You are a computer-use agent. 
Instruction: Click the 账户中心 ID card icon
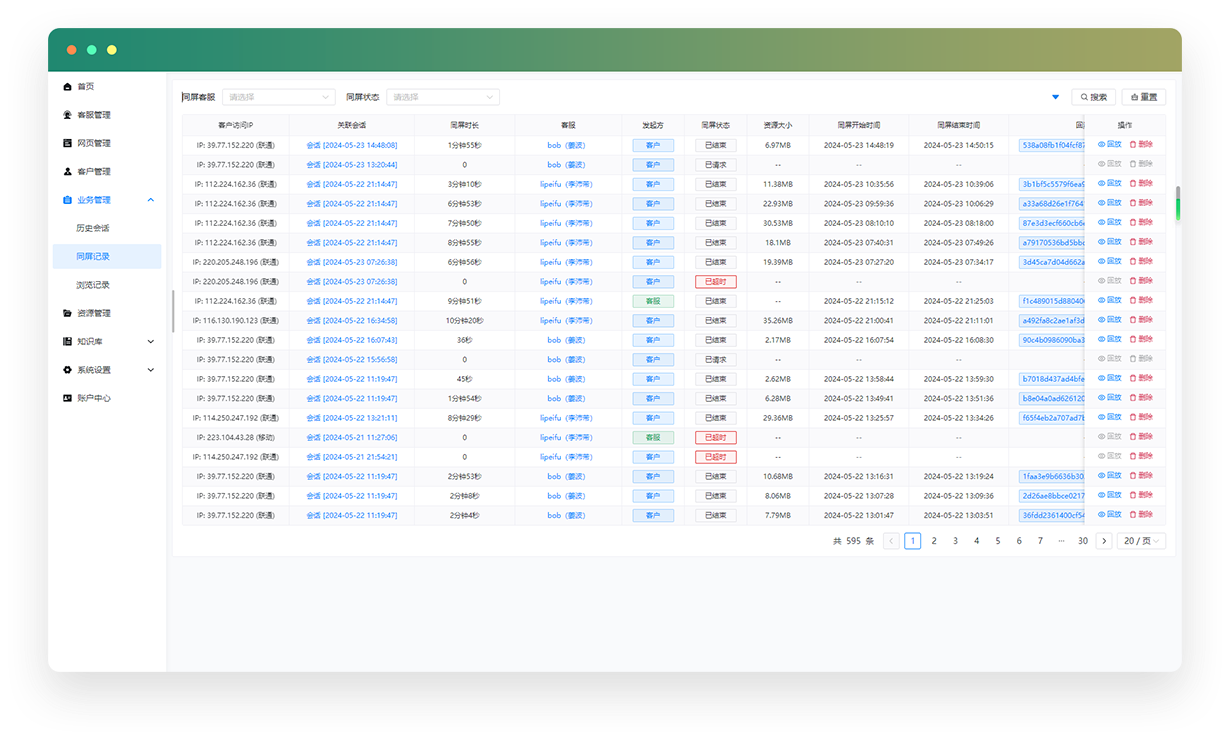coord(67,398)
